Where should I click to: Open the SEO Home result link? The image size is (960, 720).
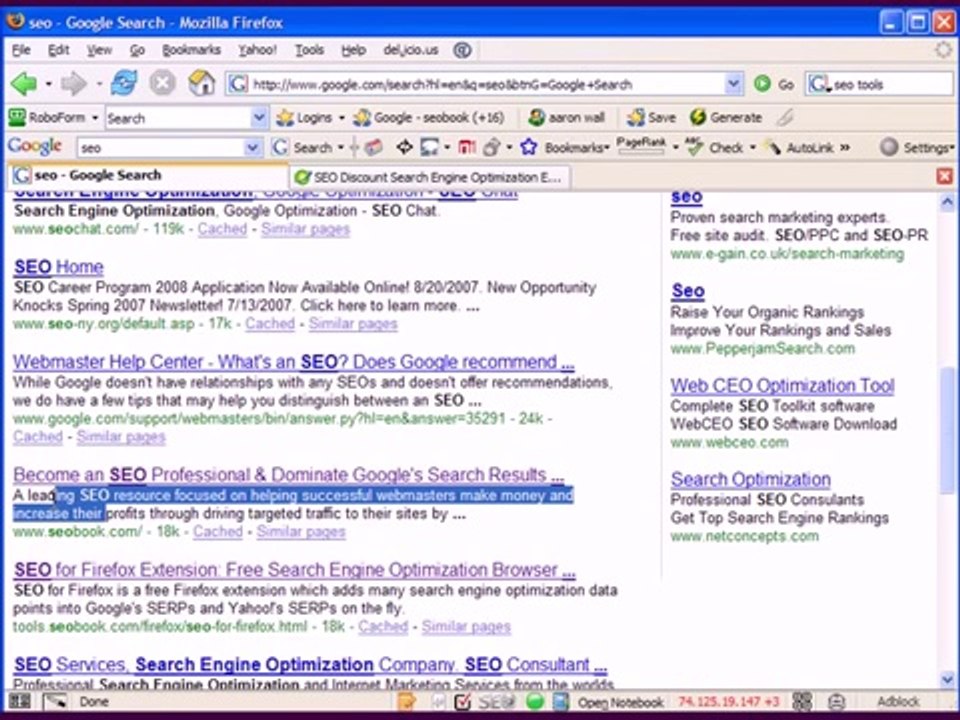coord(59,267)
